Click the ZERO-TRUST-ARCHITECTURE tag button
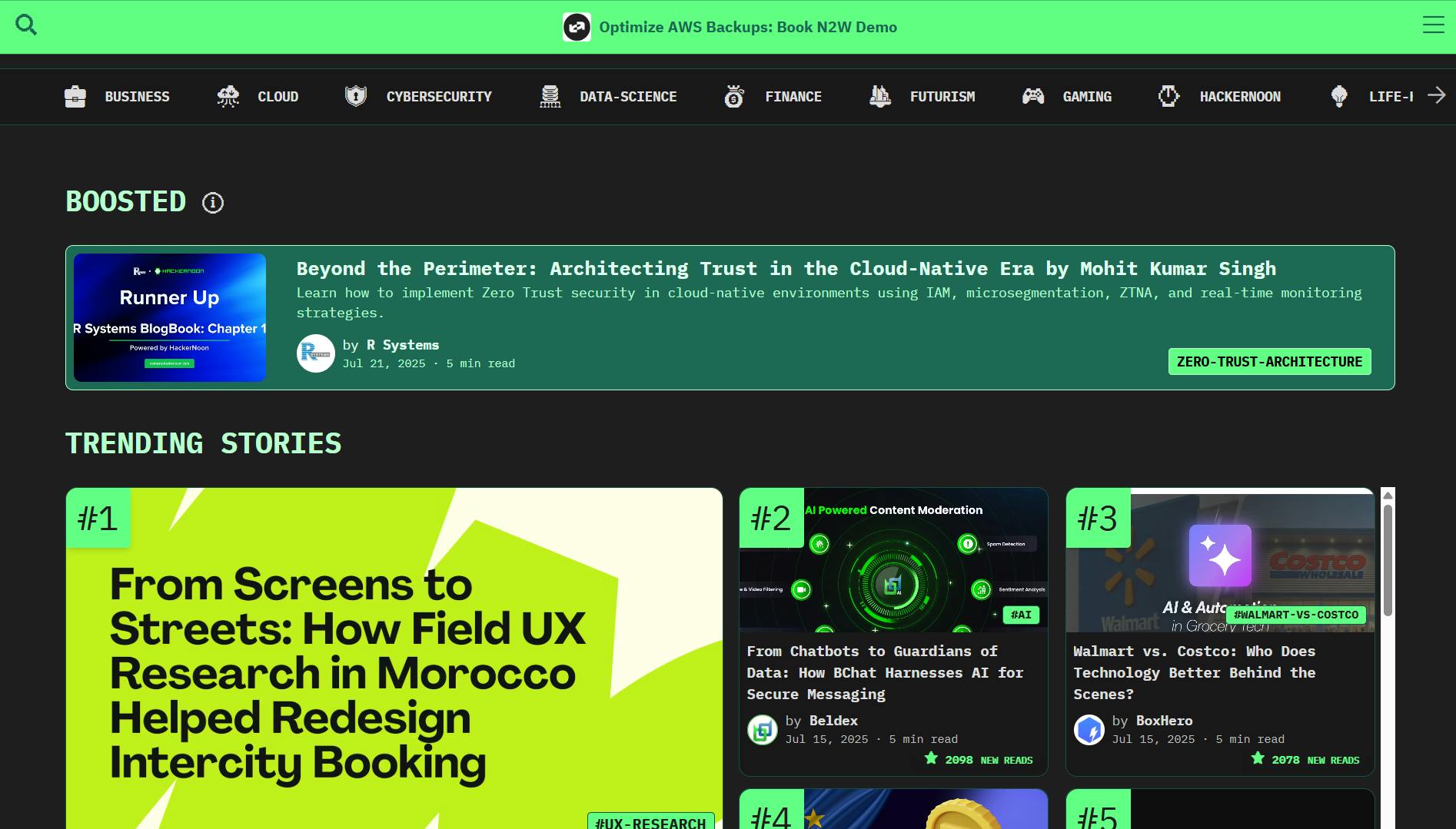This screenshot has height=829, width=1456. tap(1268, 361)
